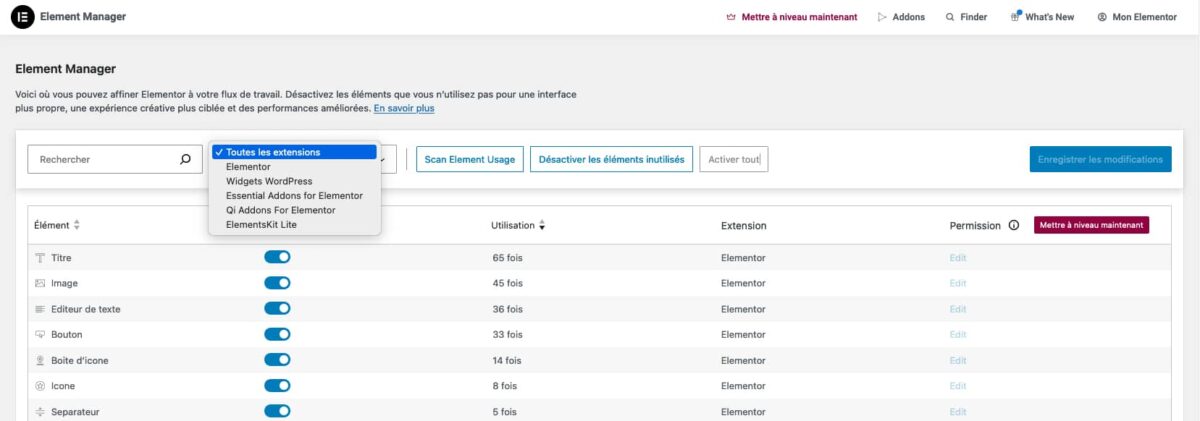This screenshot has width=1200, height=421.
Task: Click the "5 fois" usage cell
Action: pos(504,412)
